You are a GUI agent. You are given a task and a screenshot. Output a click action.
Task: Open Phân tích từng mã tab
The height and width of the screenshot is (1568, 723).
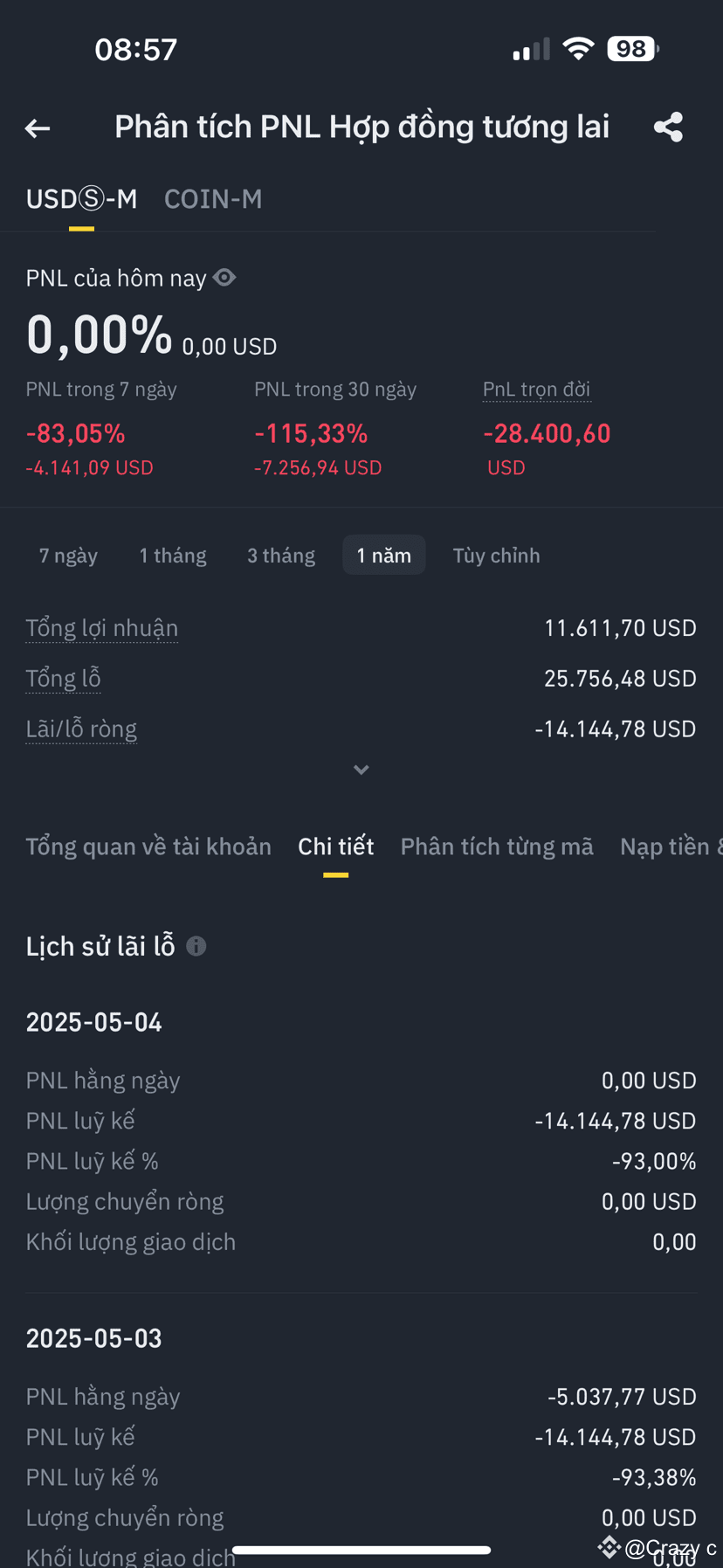pos(497,846)
